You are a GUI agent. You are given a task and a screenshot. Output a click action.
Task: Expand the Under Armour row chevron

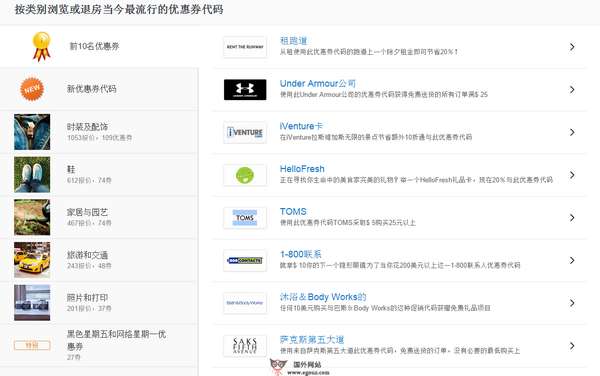[572, 90]
